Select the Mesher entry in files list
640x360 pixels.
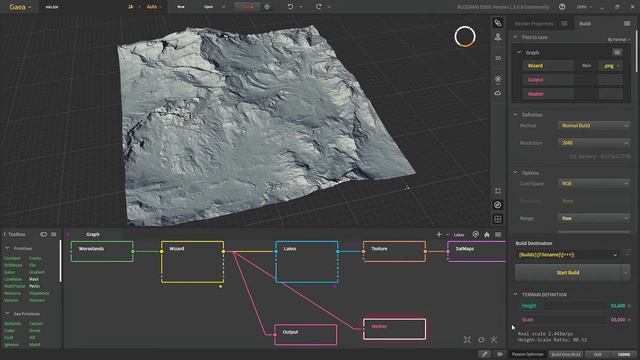[x=549, y=94]
